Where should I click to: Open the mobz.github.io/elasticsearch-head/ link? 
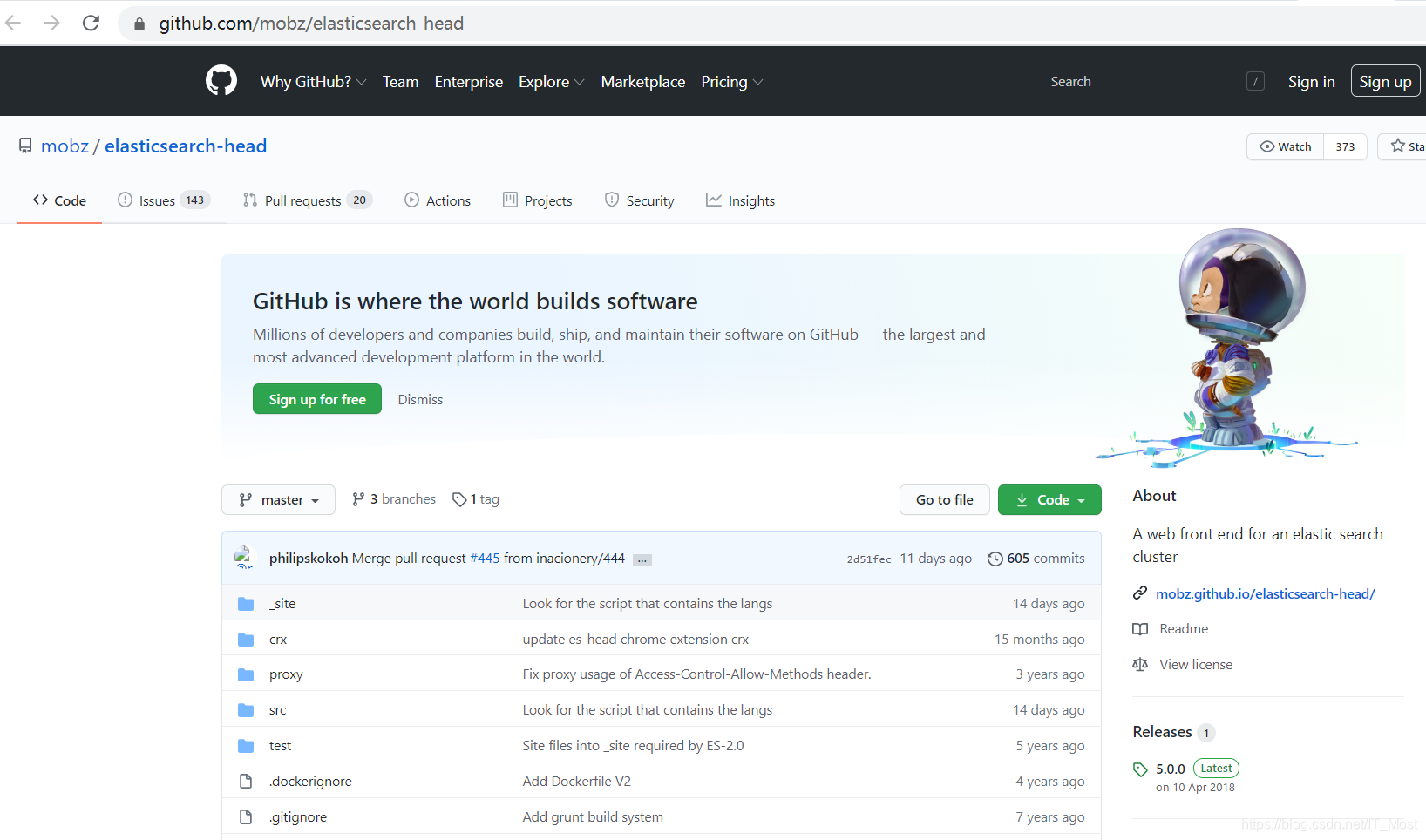(1265, 593)
